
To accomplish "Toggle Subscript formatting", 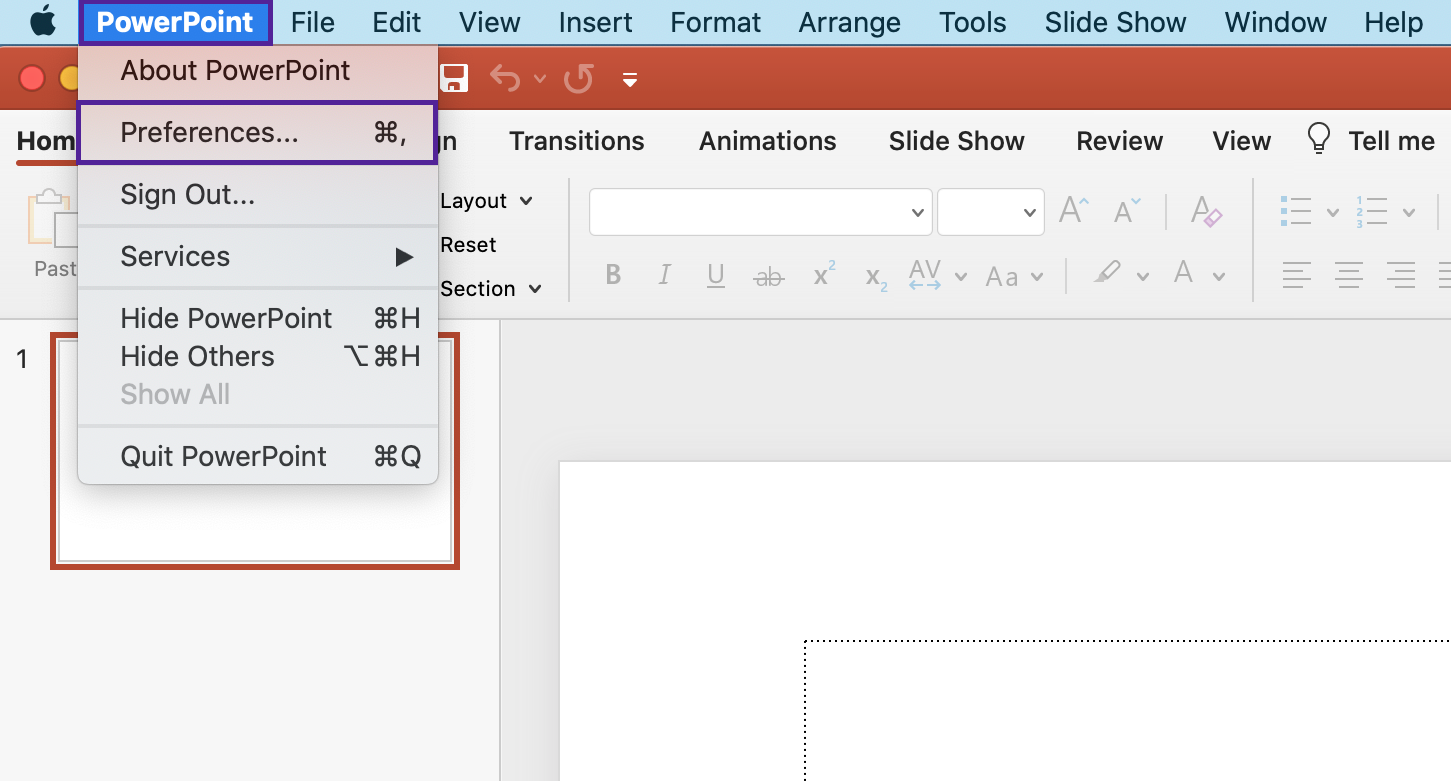I will pos(877,277).
